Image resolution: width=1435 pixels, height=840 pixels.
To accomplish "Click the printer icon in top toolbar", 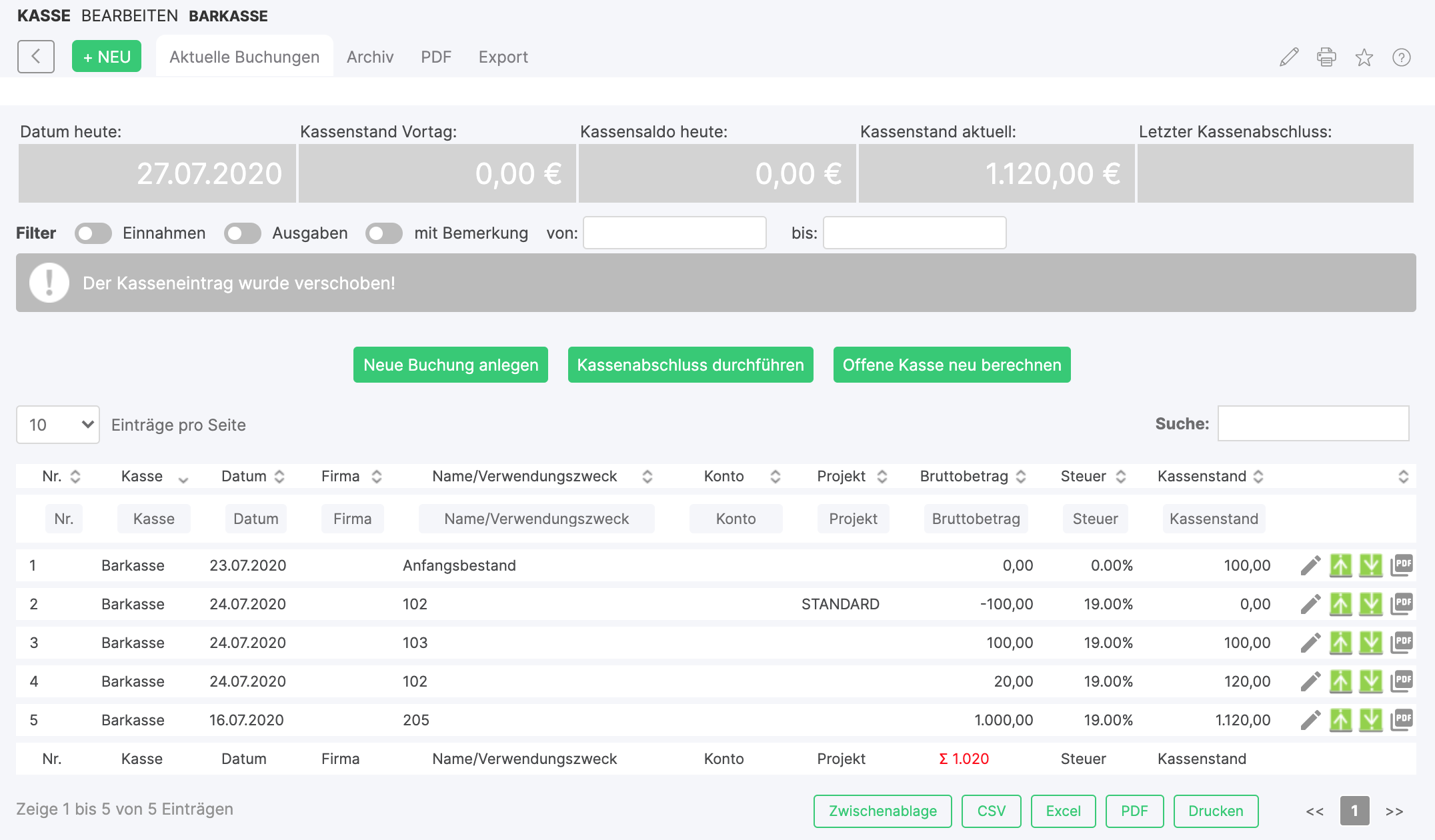I will [1326, 57].
